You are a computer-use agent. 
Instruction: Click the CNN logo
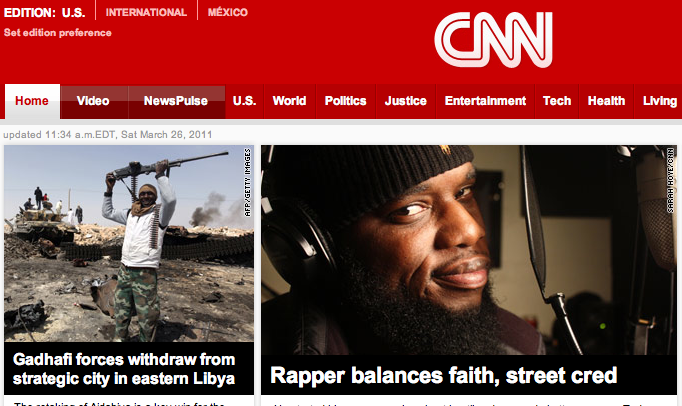(x=493, y=40)
